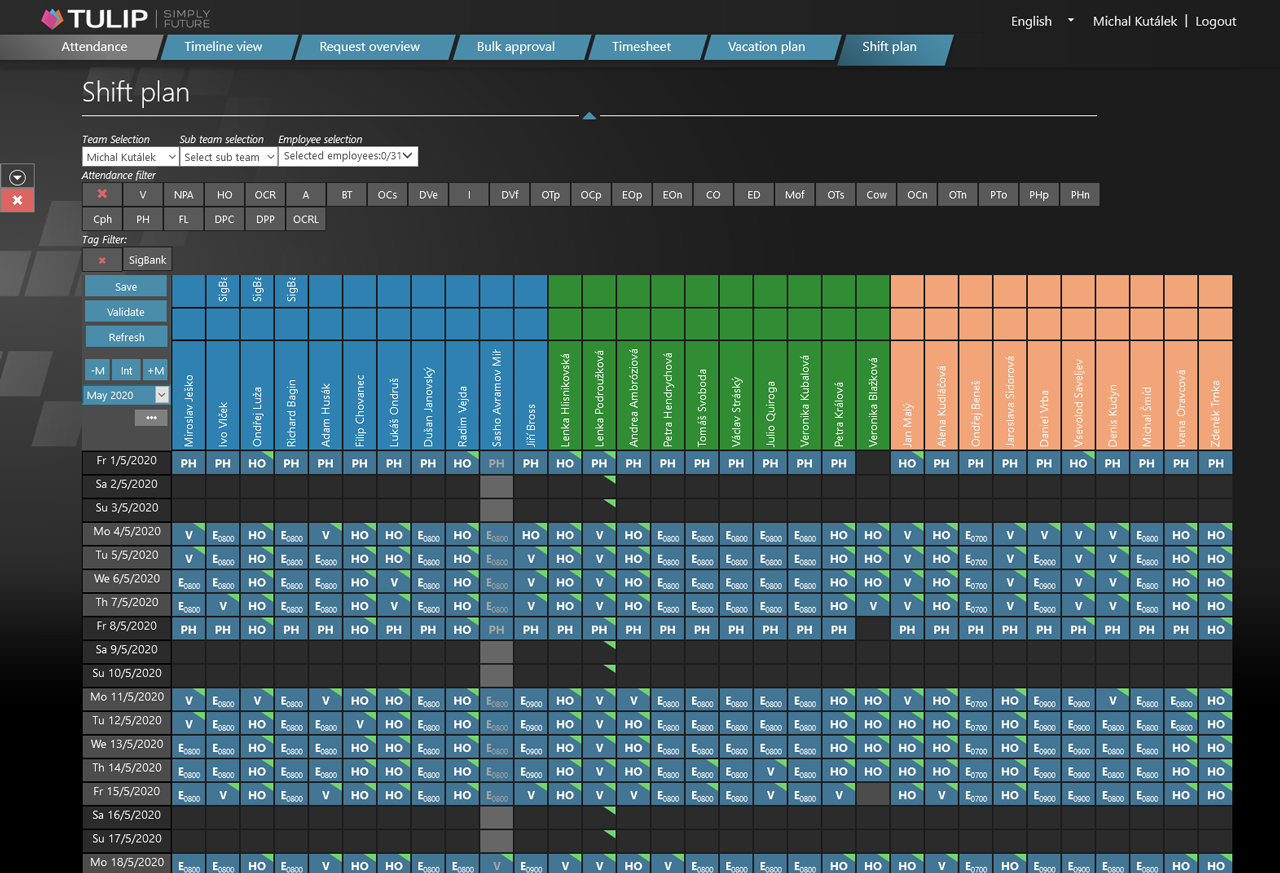Collapse the sidebar with the circled arrow icon

click(17, 176)
